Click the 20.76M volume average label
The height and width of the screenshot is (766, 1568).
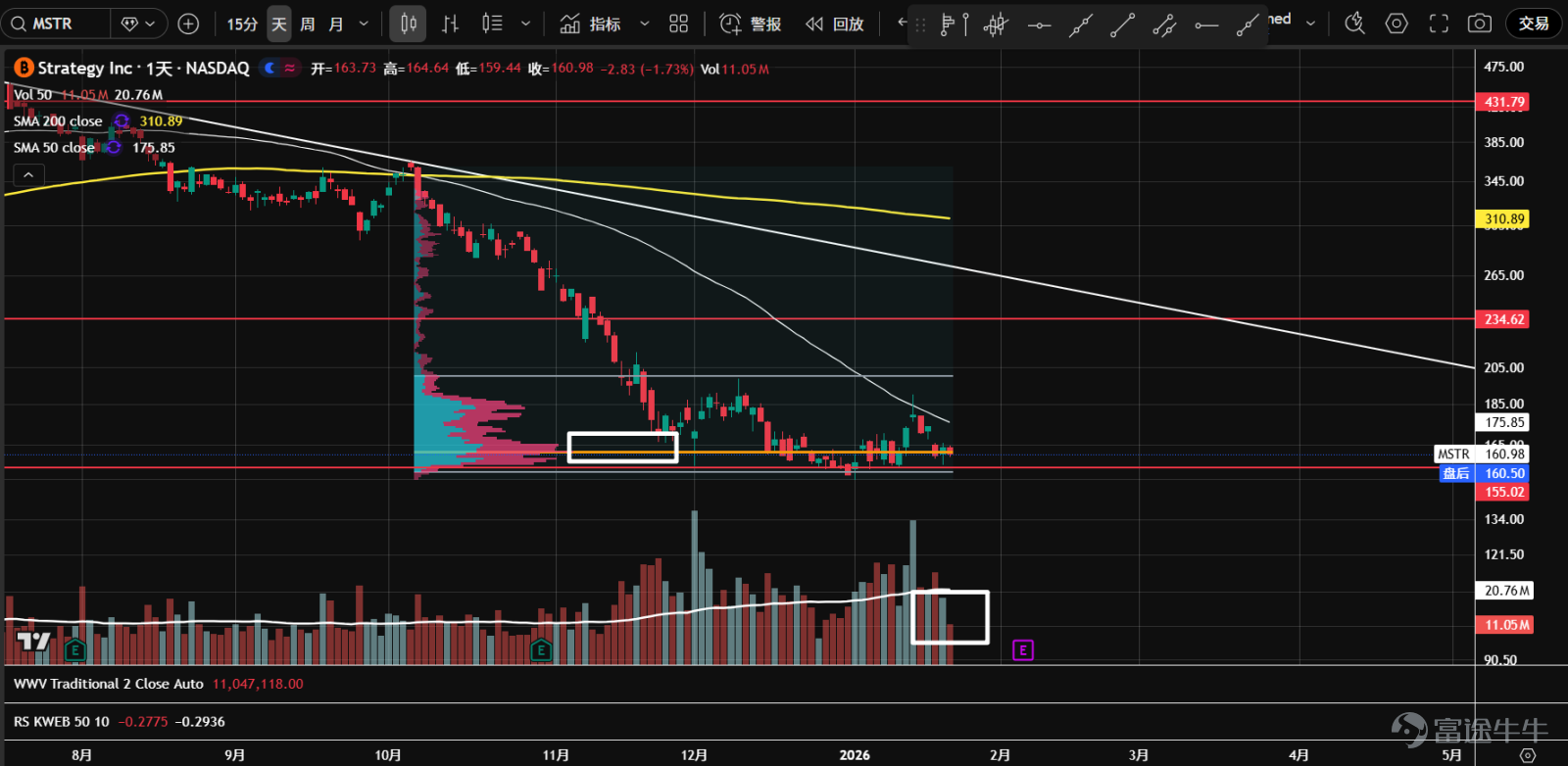1505,591
